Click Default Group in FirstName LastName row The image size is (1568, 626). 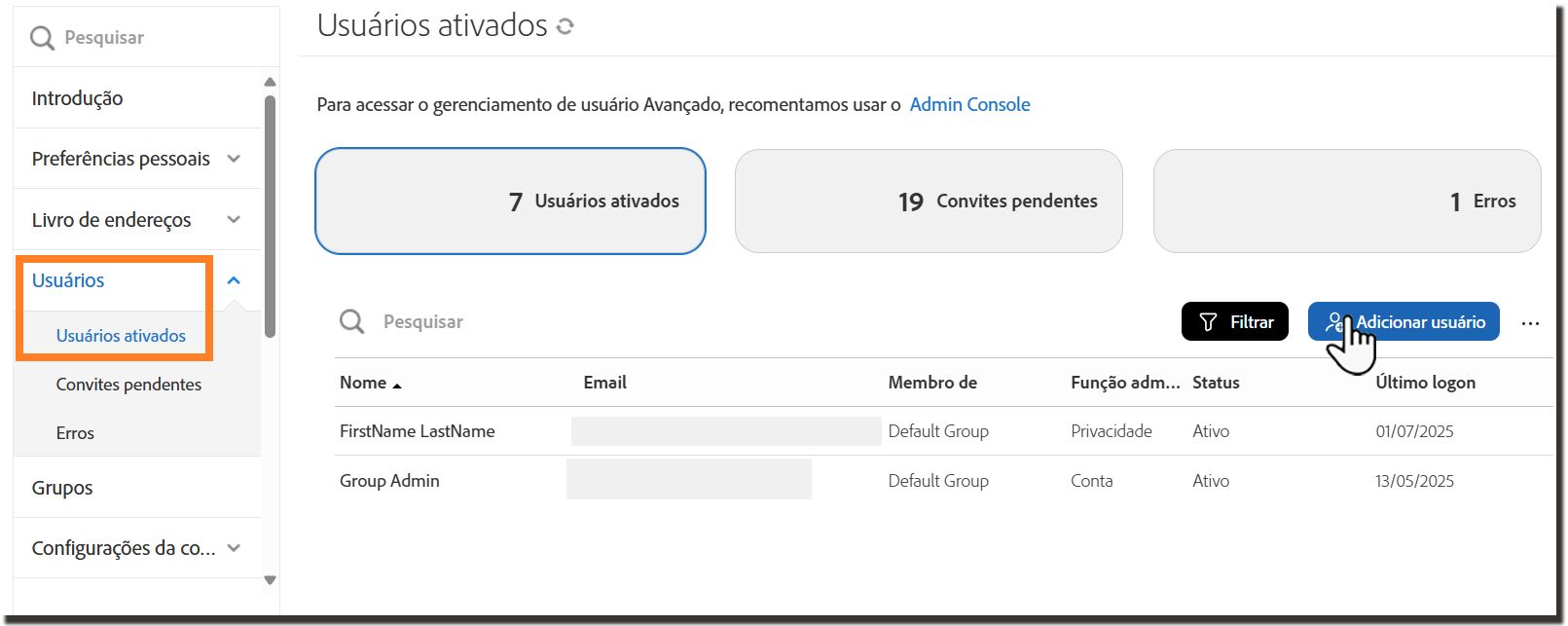click(x=938, y=431)
